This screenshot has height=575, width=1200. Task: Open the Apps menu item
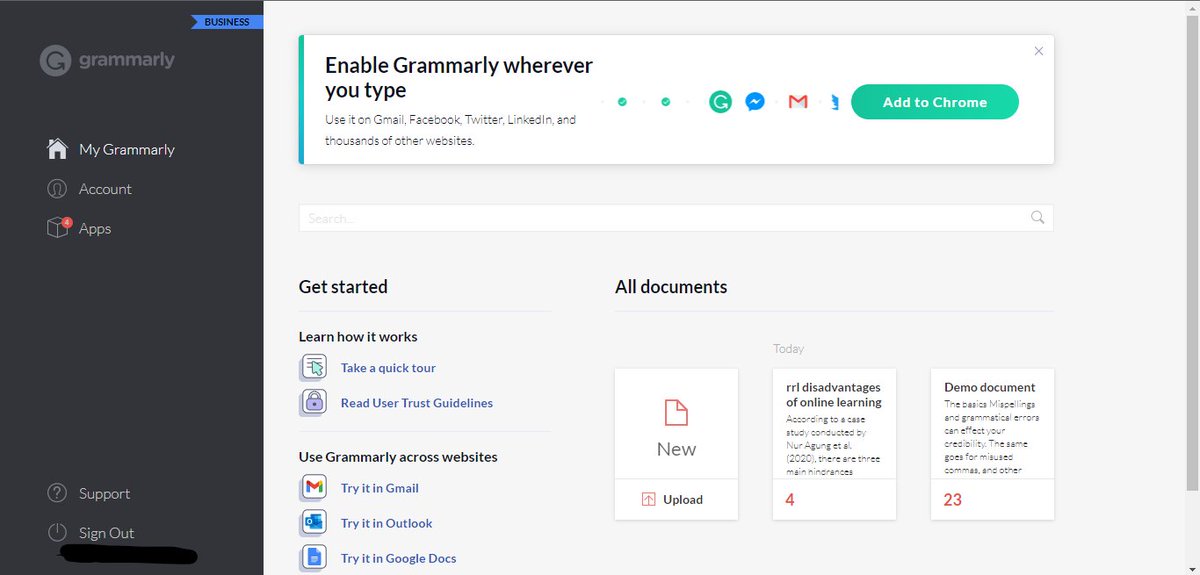(95, 229)
